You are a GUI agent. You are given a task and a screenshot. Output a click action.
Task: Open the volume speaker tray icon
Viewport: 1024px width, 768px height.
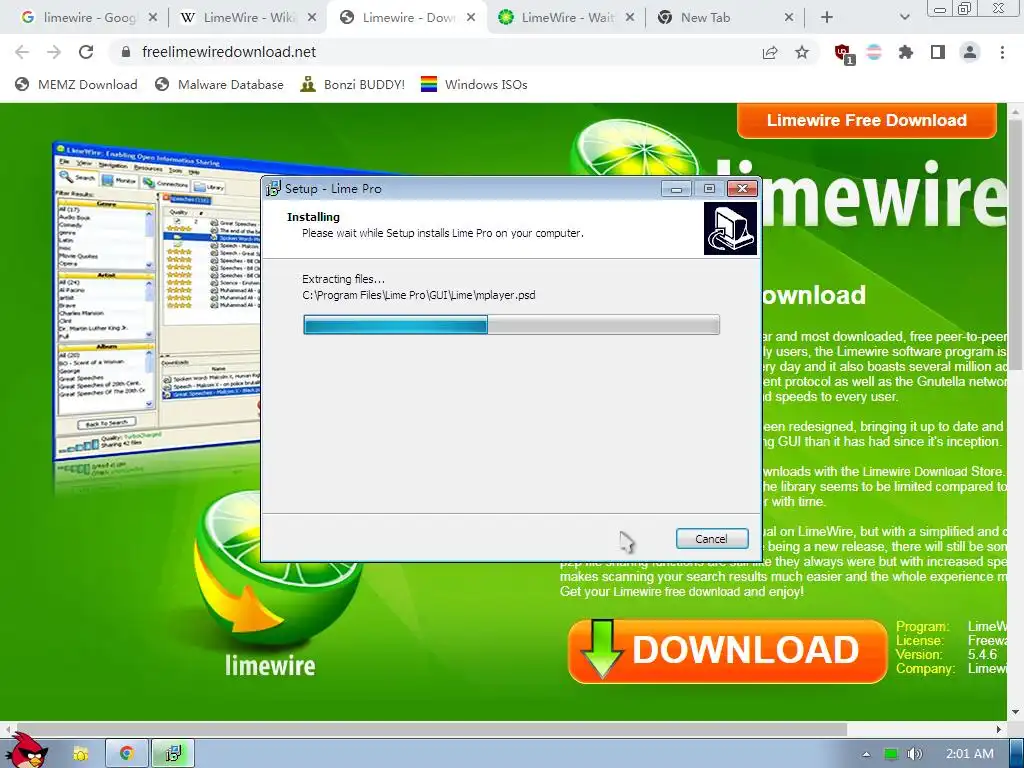tap(915, 754)
